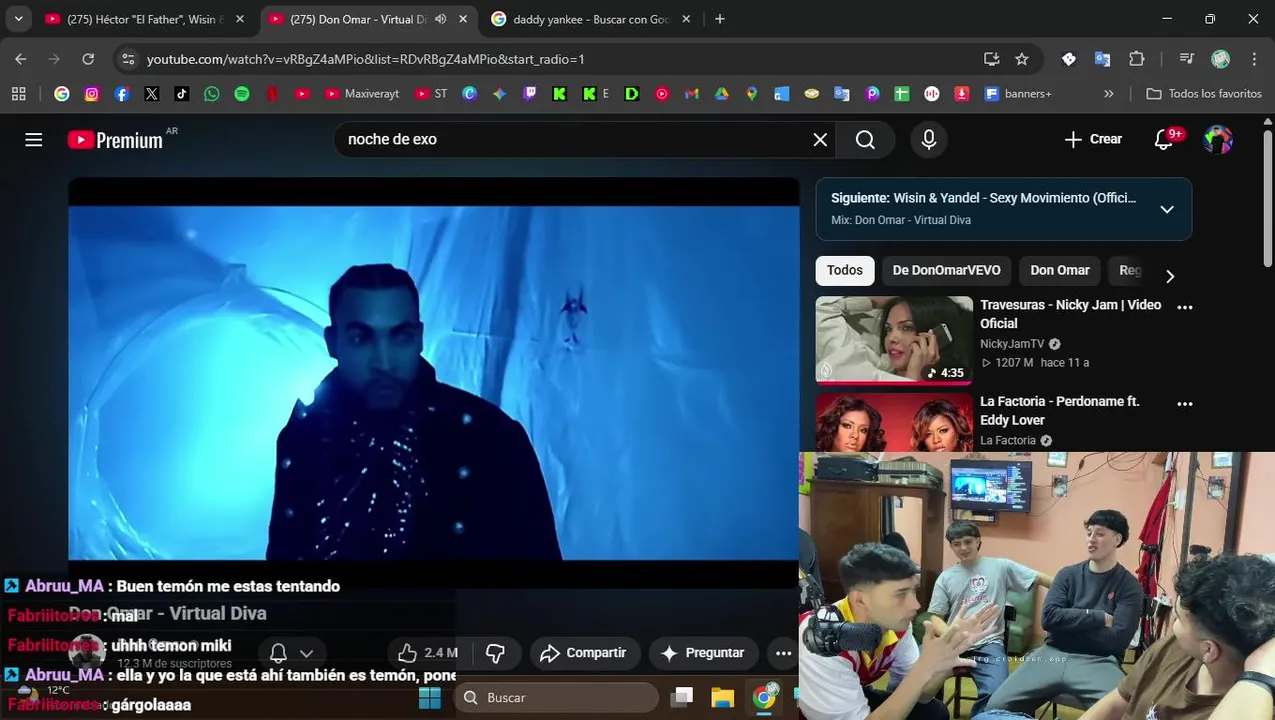Open options for Travesuras video
This screenshot has height=720, width=1275.
click(x=1185, y=308)
